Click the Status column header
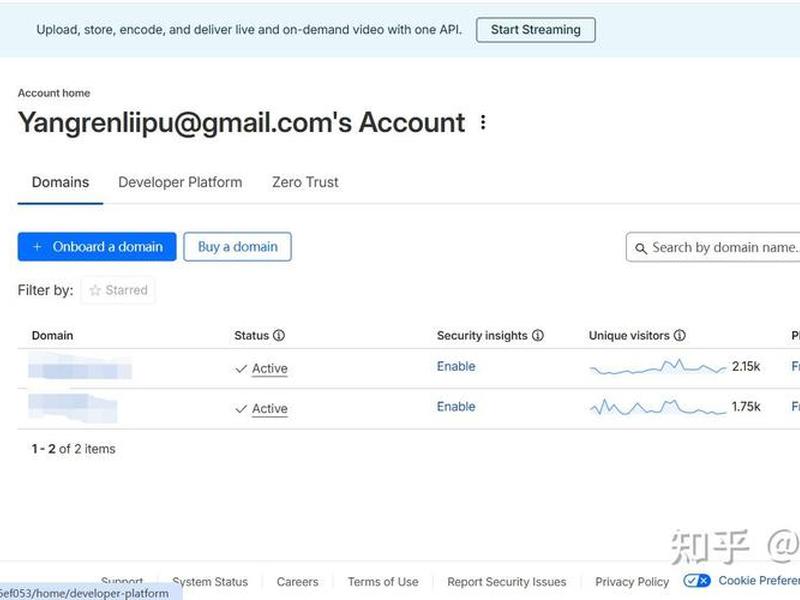The height and width of the screenshot is (600, 800). [252, 335]
